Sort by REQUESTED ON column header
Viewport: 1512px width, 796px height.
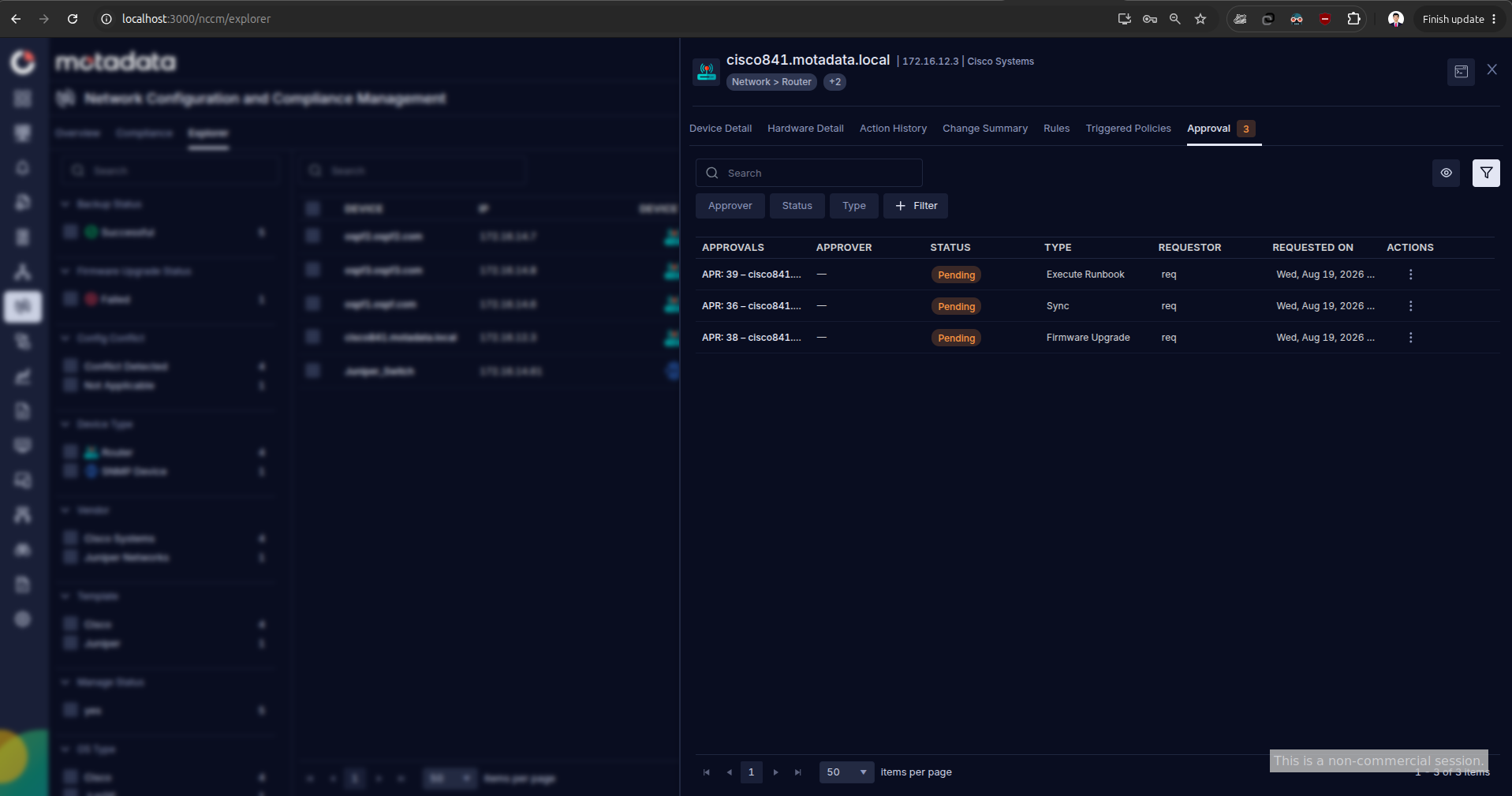[1312, 248]
